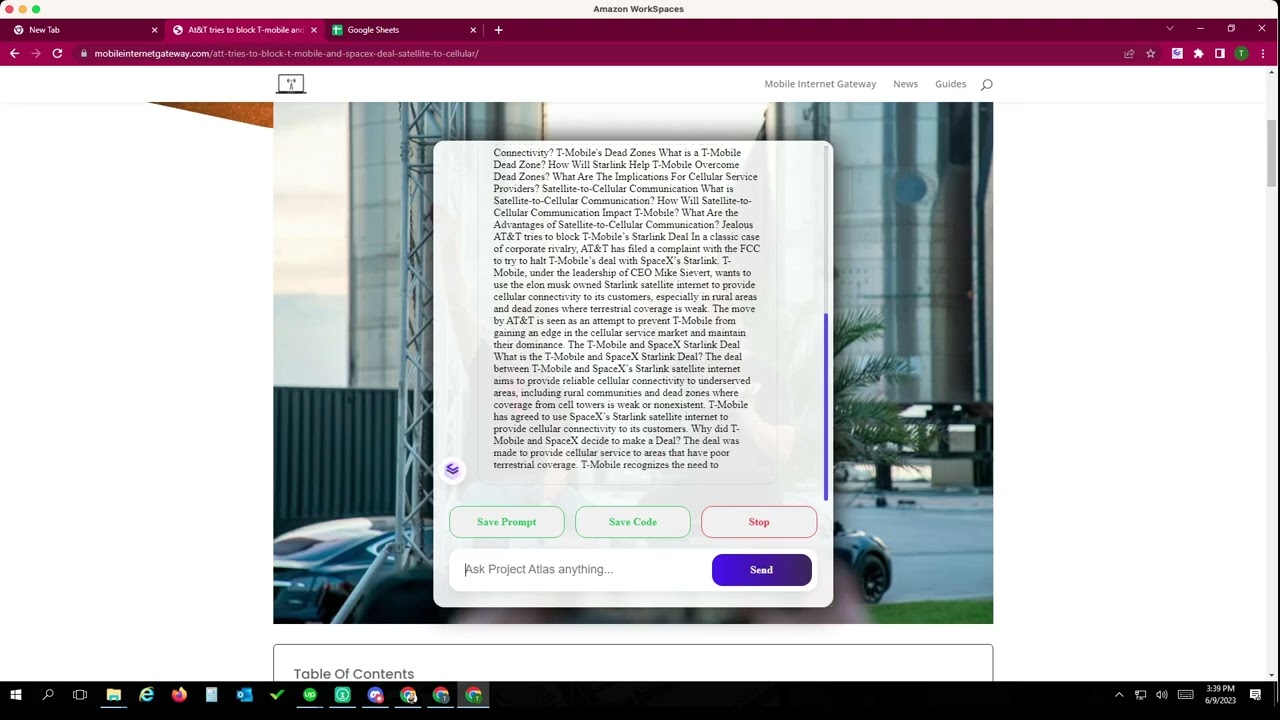Click the address bar URL
The height and width of the screenshot is (720, 1280).
pyautogui.click(x=286, y=53)
